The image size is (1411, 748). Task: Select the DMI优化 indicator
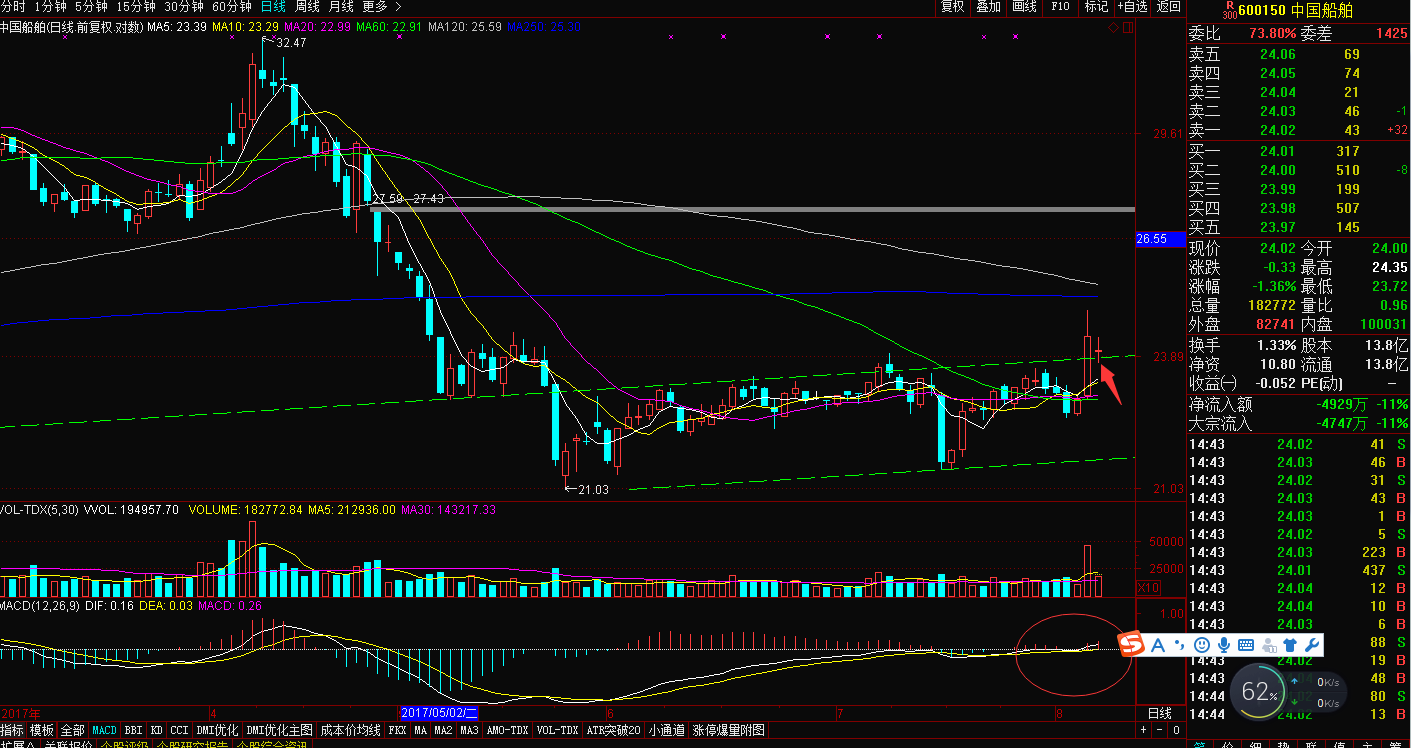218,731
